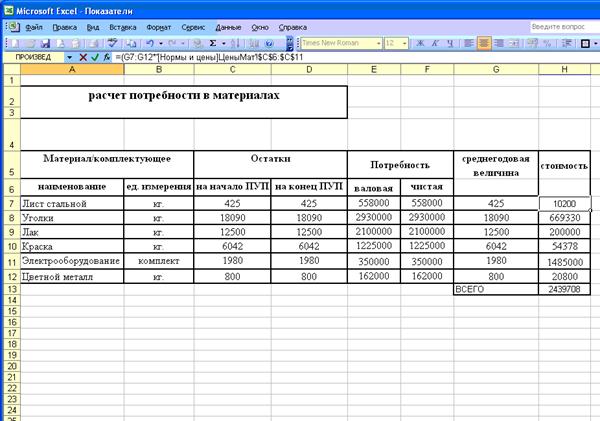600x421 pixels.
Task: Select row 13 header
Action: coord(12,289)
